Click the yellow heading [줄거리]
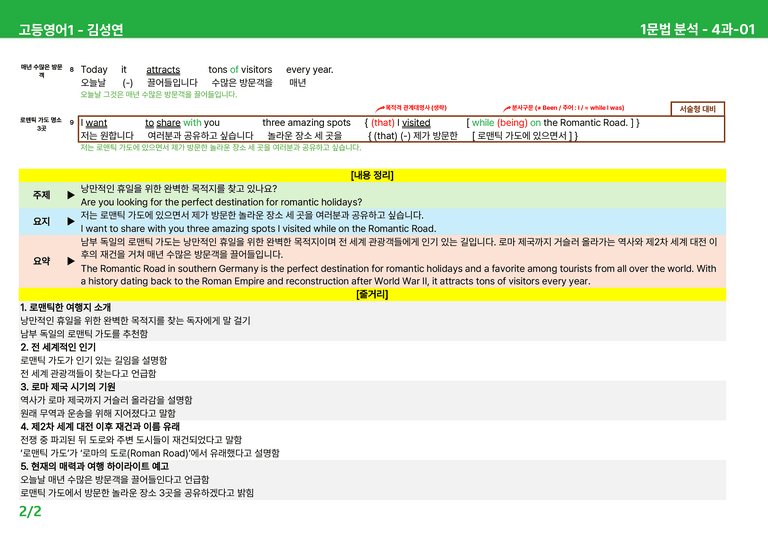 point(372,294)
